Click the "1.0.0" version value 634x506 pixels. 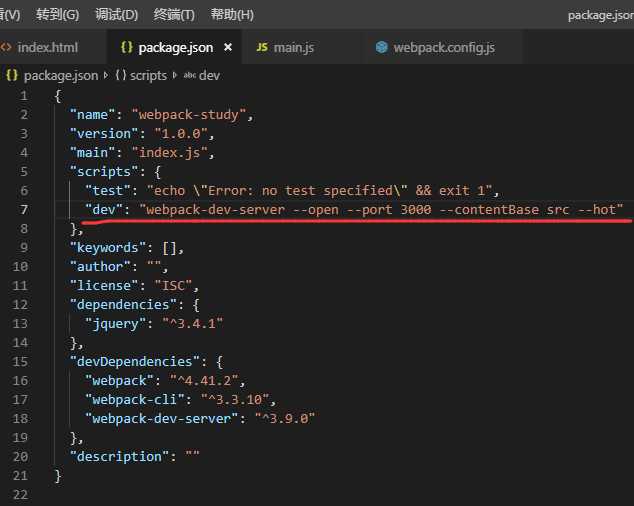(181, 134)
